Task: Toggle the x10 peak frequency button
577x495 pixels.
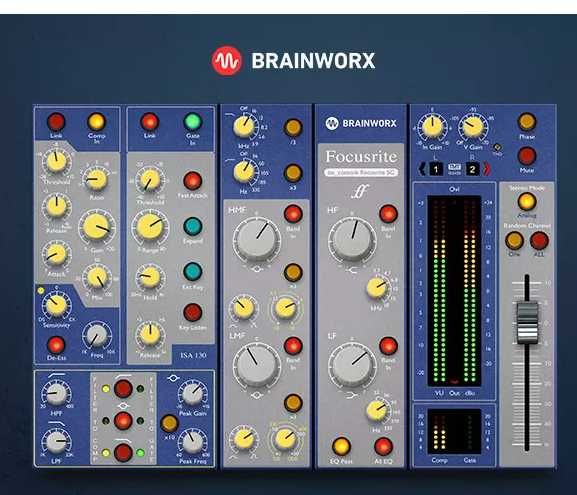Action: point(169,424)
